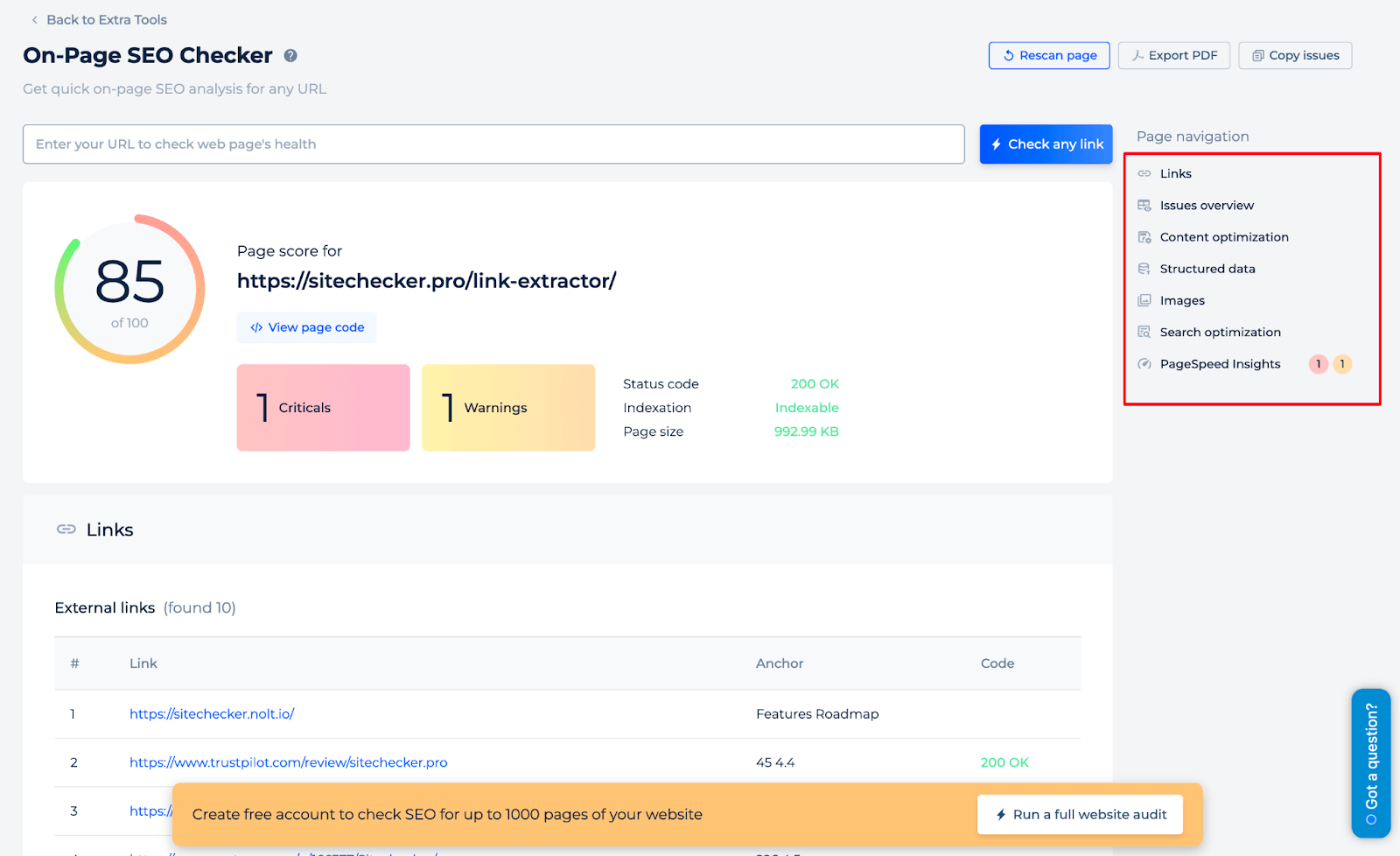This screenshot has height=856, width=1400.
Task: Open the Got a question? chat widget
Action: (1371, 763)
